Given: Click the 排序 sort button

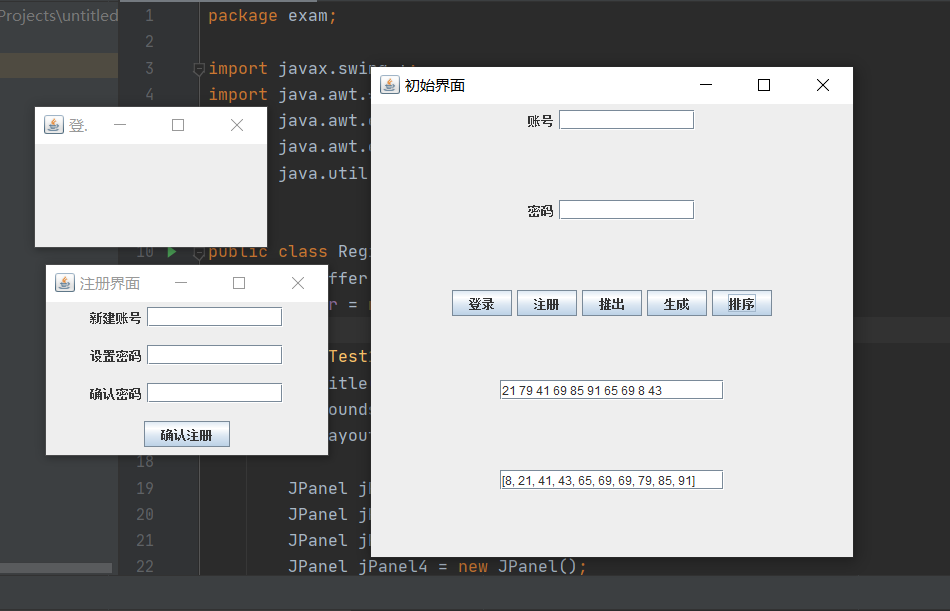Looking at the screenshot, I should (x=741, y=302).
